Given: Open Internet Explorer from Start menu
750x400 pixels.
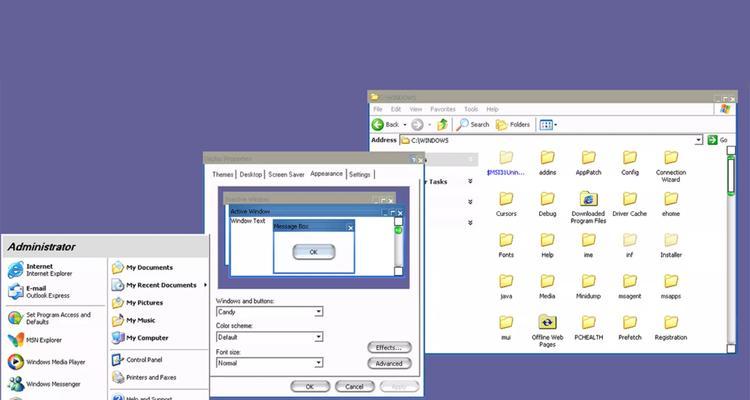Looking at the screenshot, I should 40,270.
